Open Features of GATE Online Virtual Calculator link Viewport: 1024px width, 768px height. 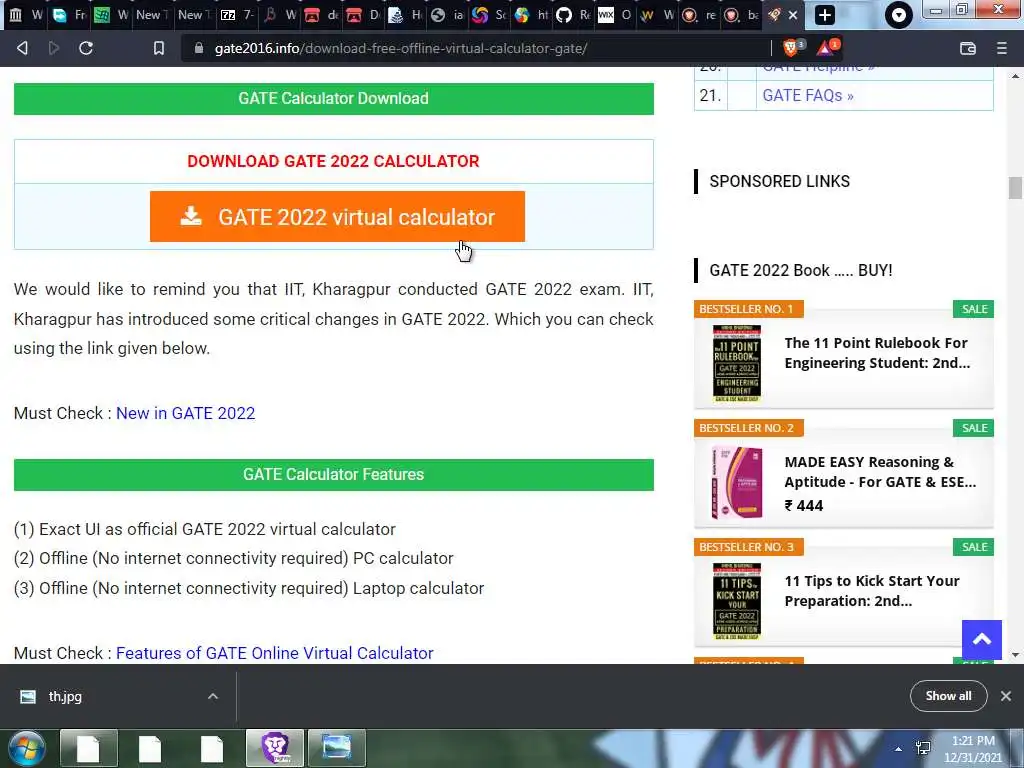[x=274, y=653]
